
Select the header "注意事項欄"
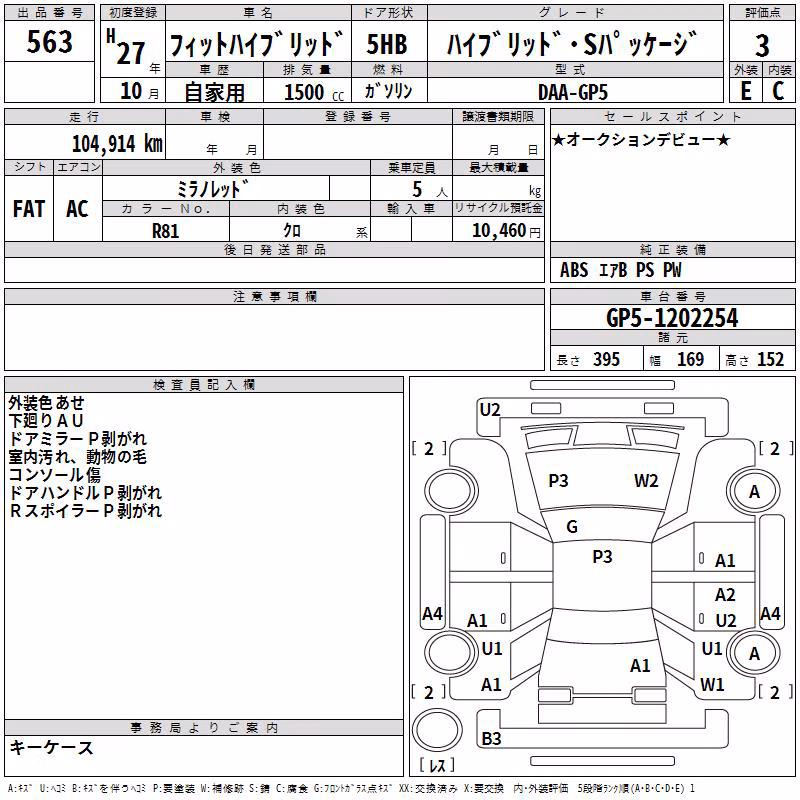tap(275, 296)
